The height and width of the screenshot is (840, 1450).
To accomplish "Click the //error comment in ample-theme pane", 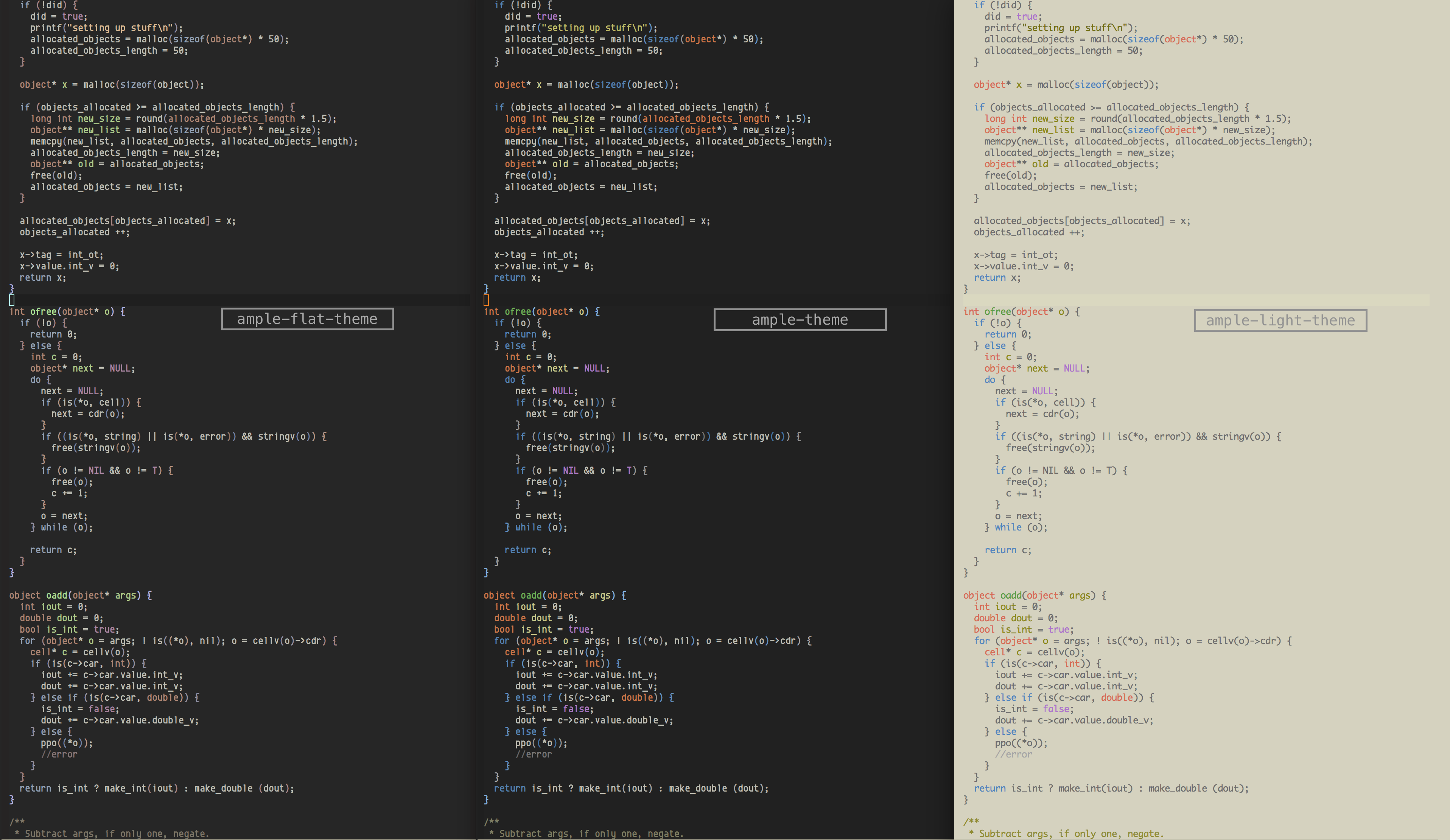I will click(534, 754).
